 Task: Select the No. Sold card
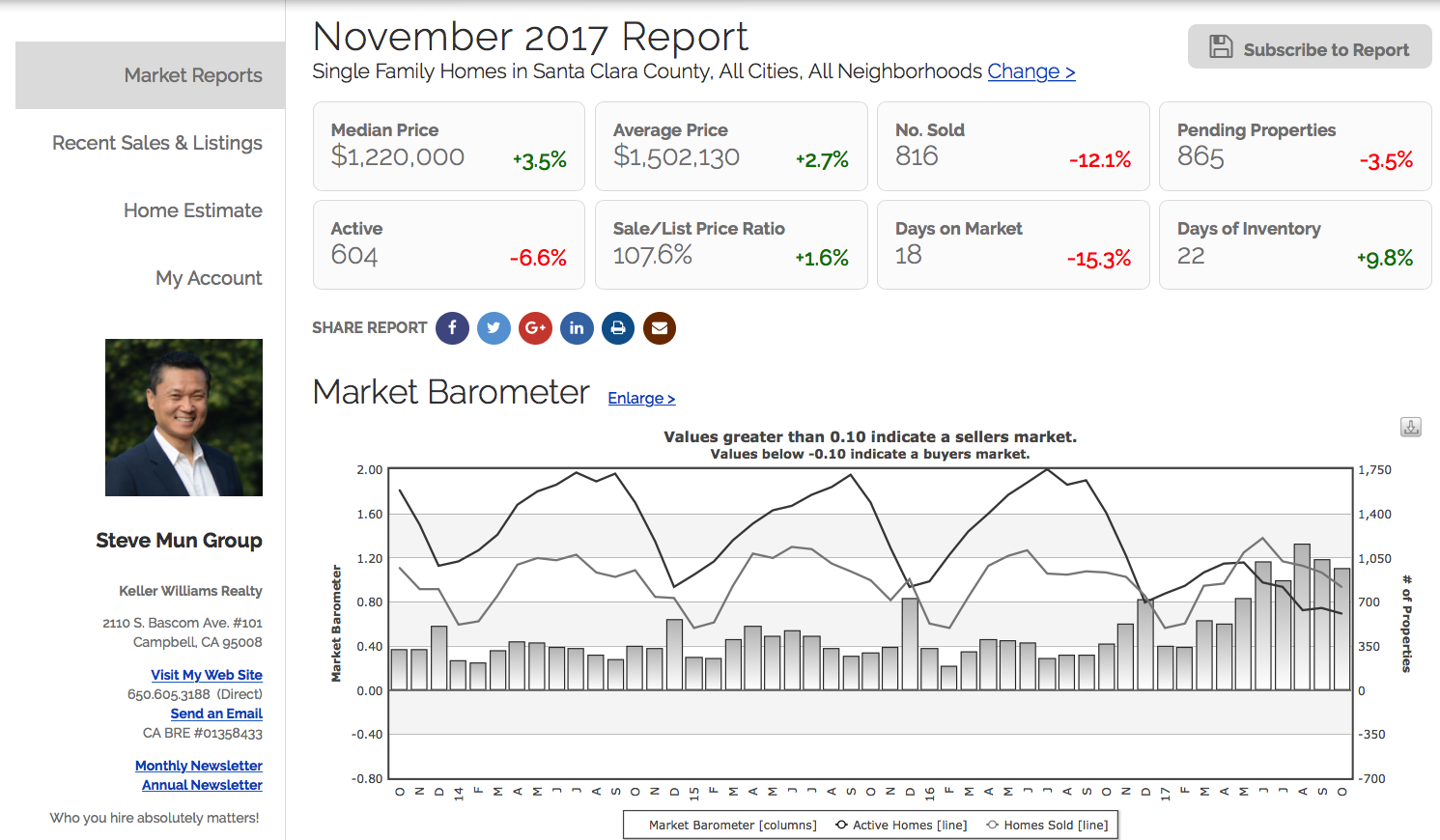[x=1013, y=146]
